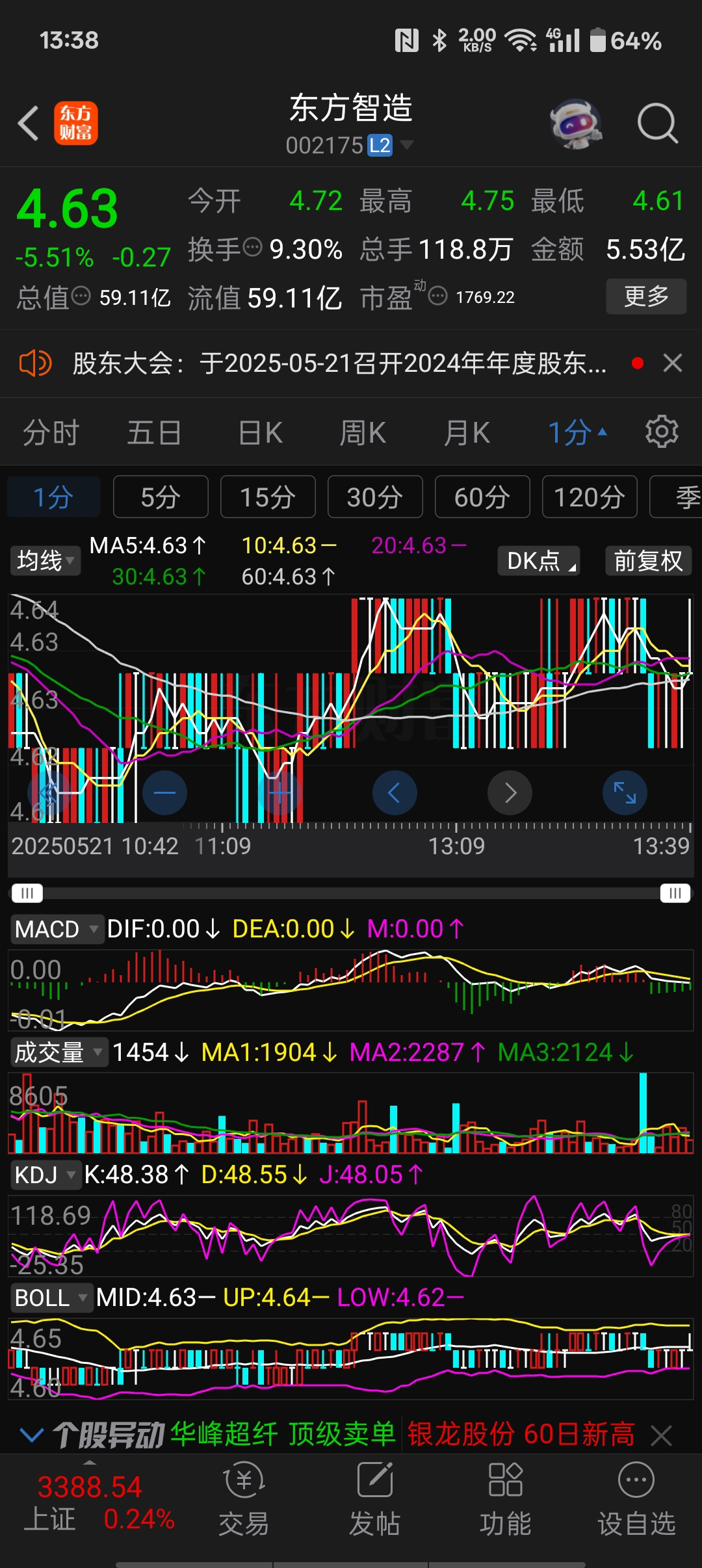Tap the 更多 more details button
This screenshot has width=702, height=1568.
tap(646, 296)
